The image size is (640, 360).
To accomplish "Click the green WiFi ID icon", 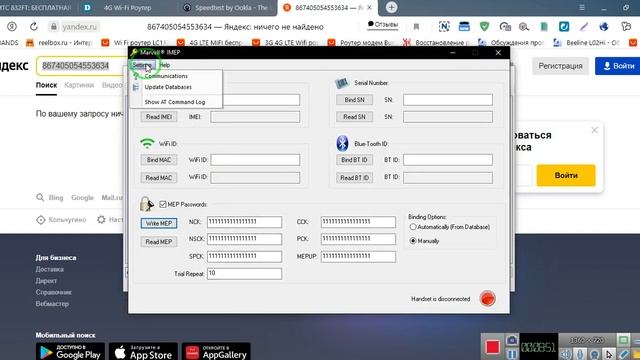I will [147, 143].
